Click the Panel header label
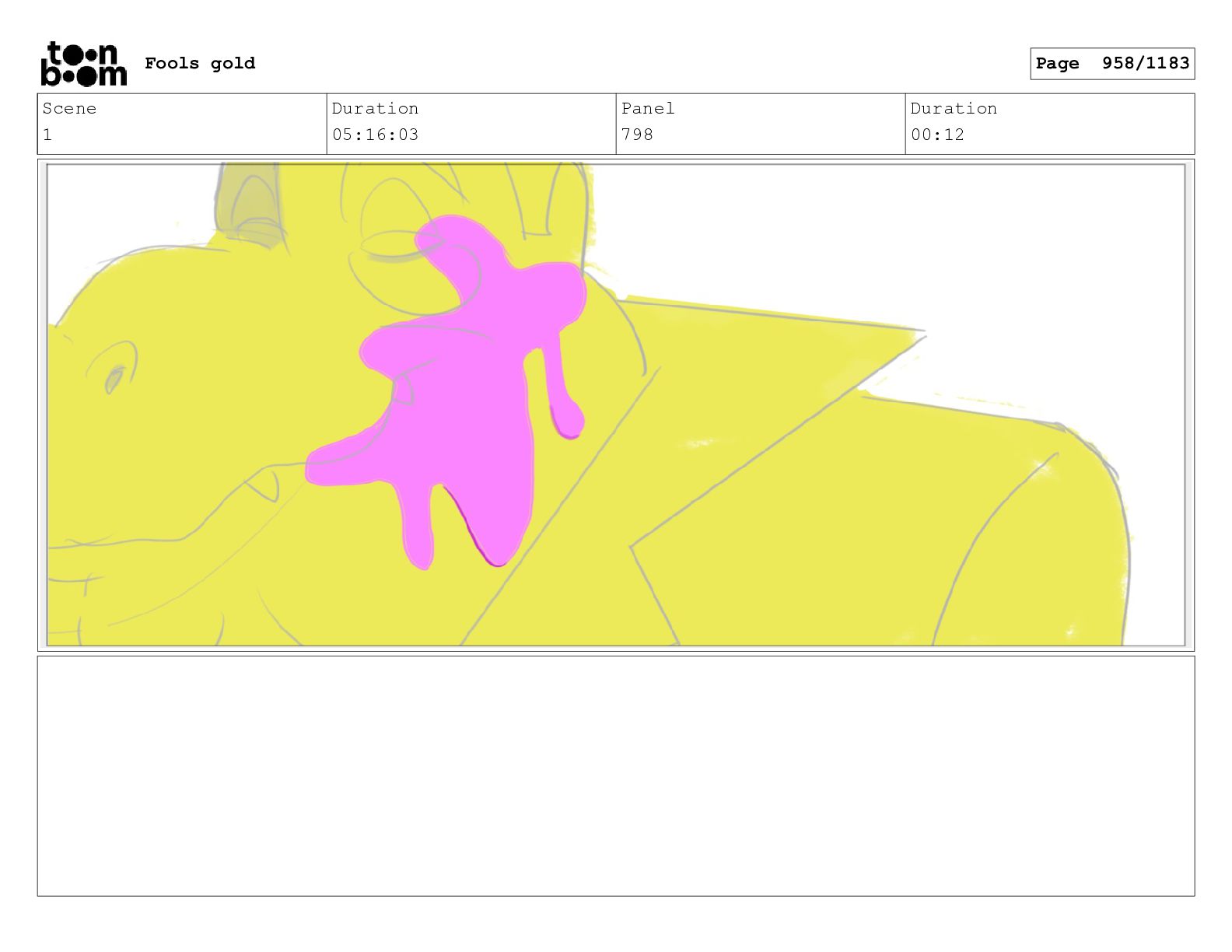The image size is (1232, 952). 648,108
